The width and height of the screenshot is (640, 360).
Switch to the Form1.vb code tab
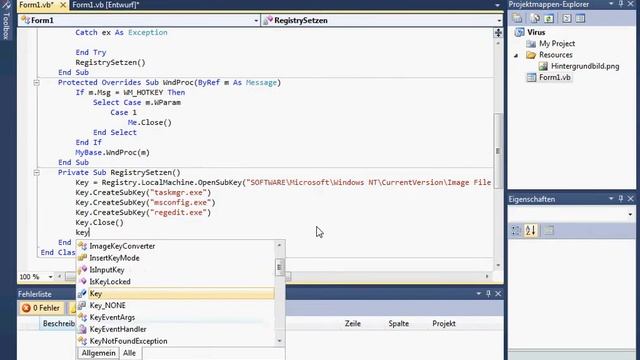click(x=36, y=5)
